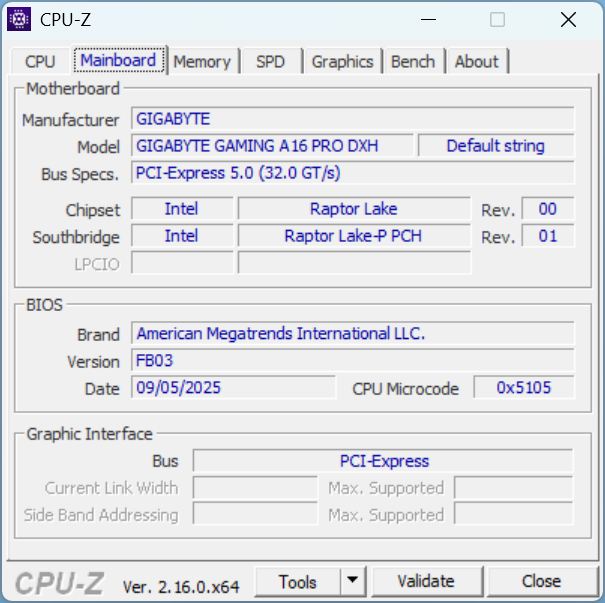Click the BIOS Date field 09/05/2025

pos(233,388)
